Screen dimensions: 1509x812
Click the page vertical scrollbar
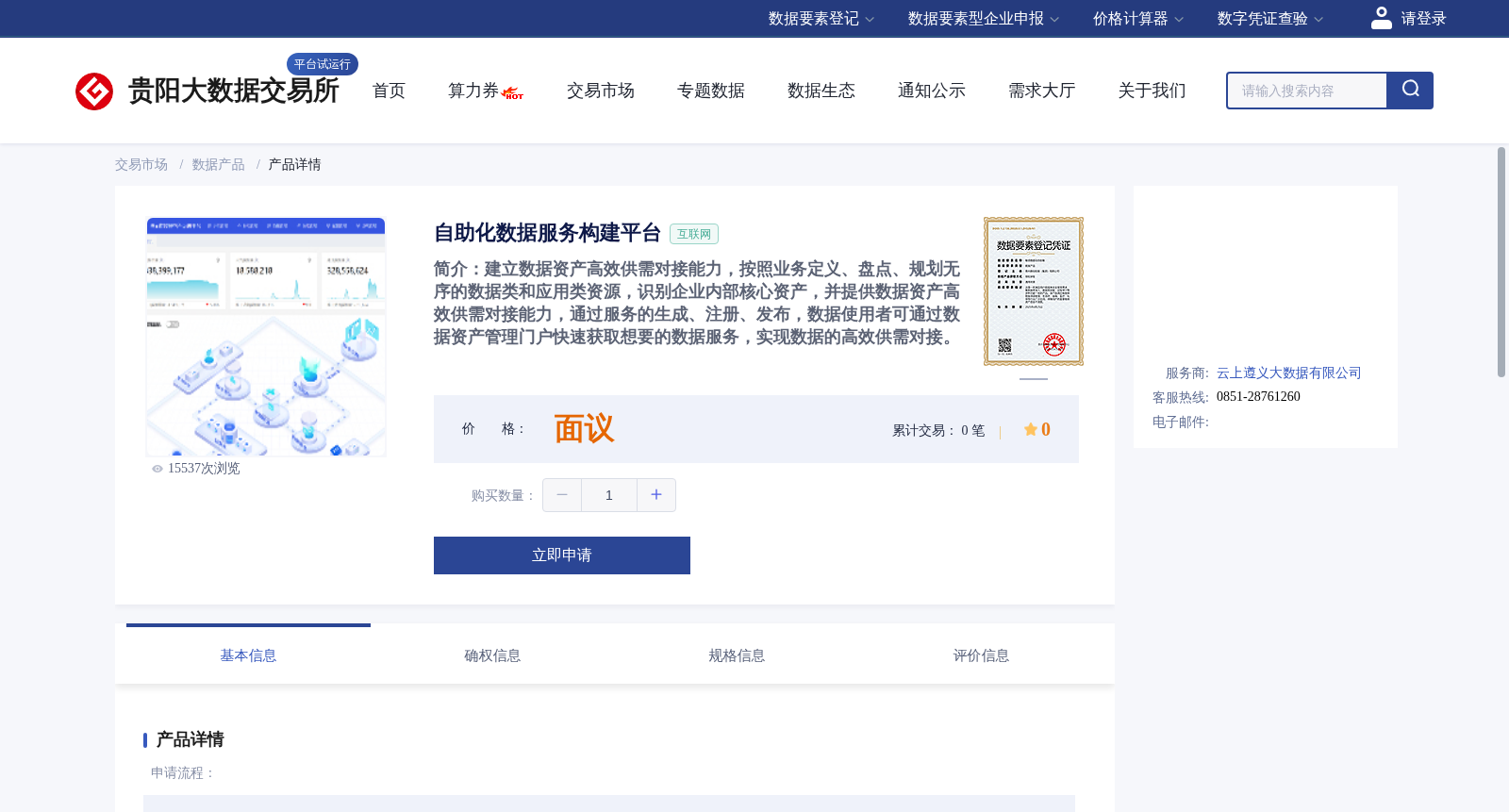pyautogui.click(x=1501, y=262)
